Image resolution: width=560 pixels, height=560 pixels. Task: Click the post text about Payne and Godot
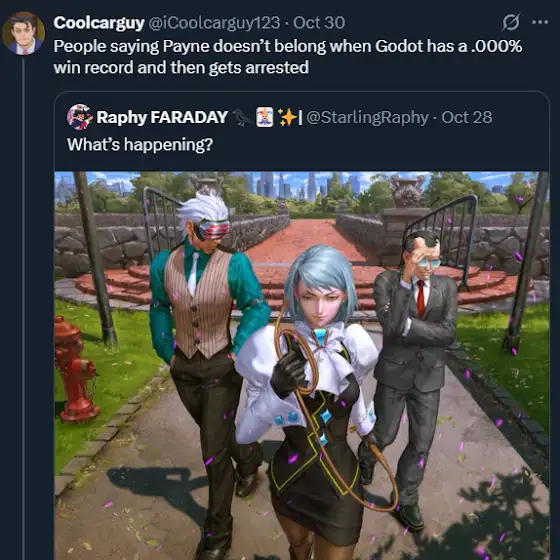pyautogui.click(x=288, y=57)
